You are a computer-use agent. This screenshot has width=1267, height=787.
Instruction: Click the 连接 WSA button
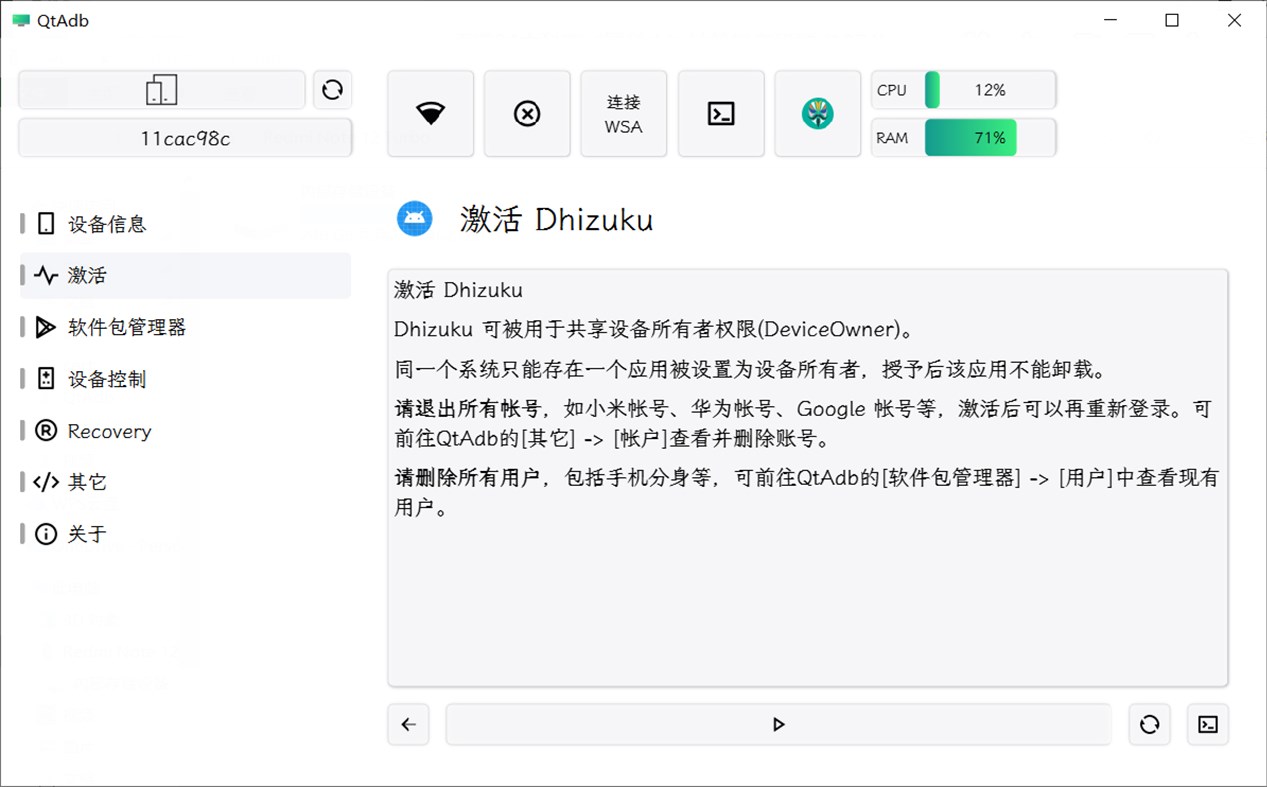coord(624,113)
